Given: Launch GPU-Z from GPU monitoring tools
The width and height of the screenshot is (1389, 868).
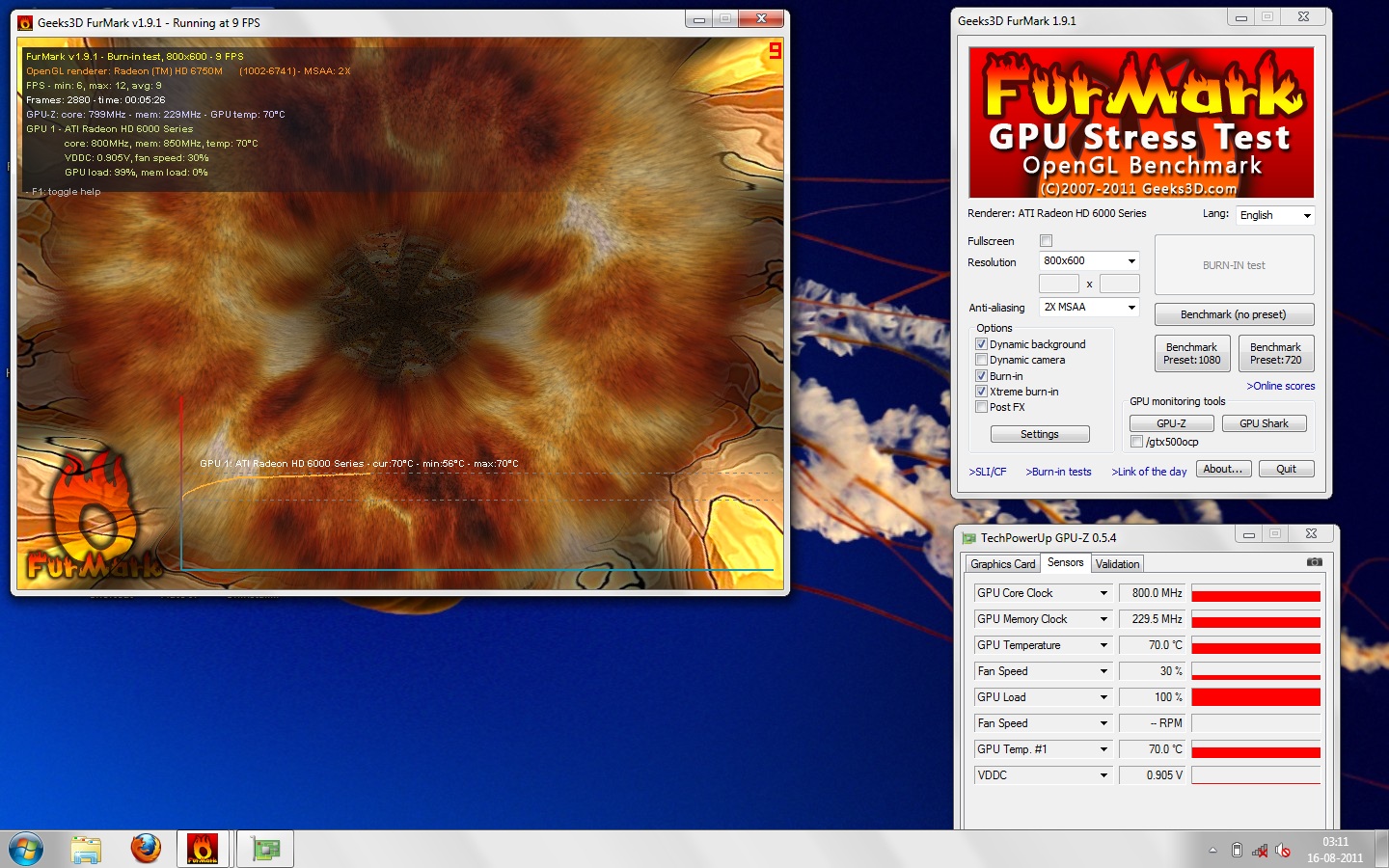Looking at the screenshot, I should coord(1172,423).
